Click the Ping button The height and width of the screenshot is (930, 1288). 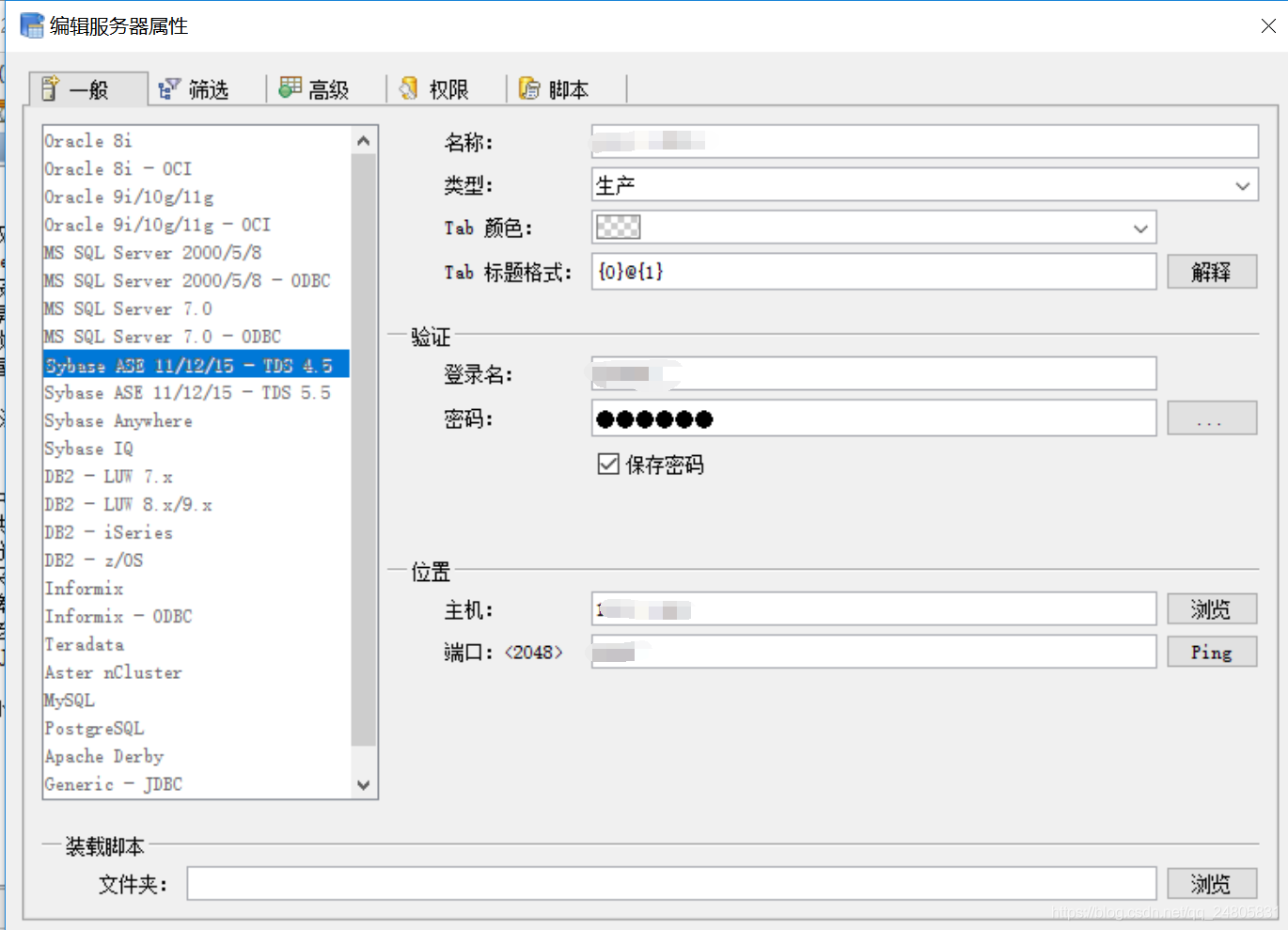(x=1212, y=652)
